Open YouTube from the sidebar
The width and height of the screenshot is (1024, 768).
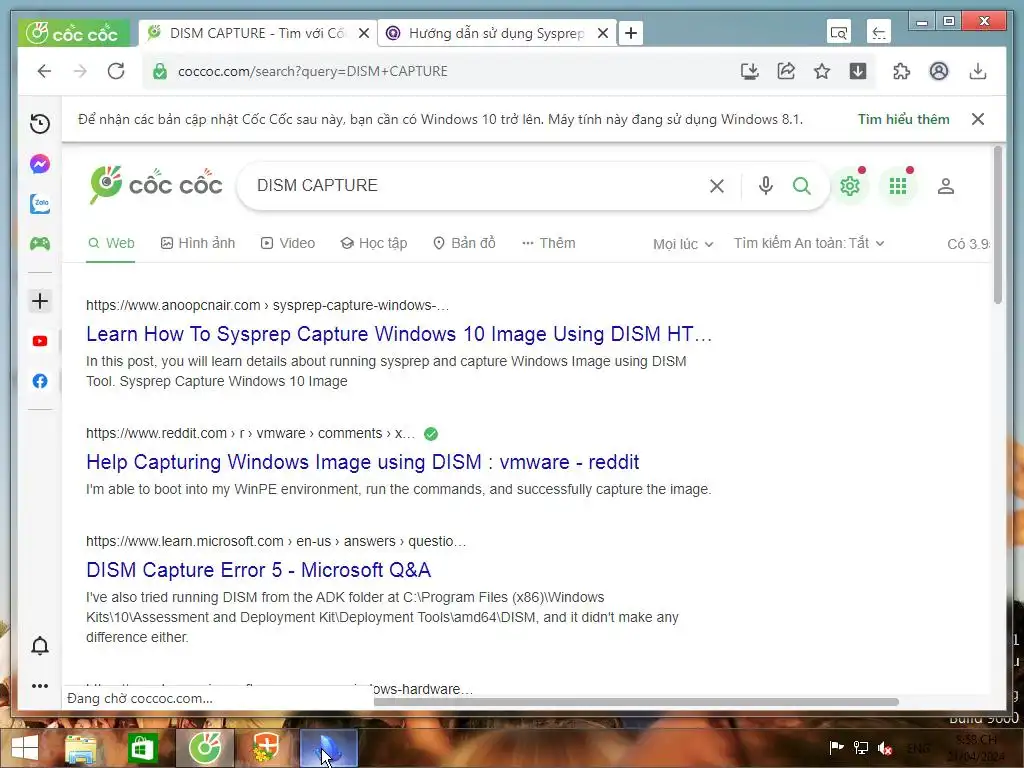[x=40, y=341]
